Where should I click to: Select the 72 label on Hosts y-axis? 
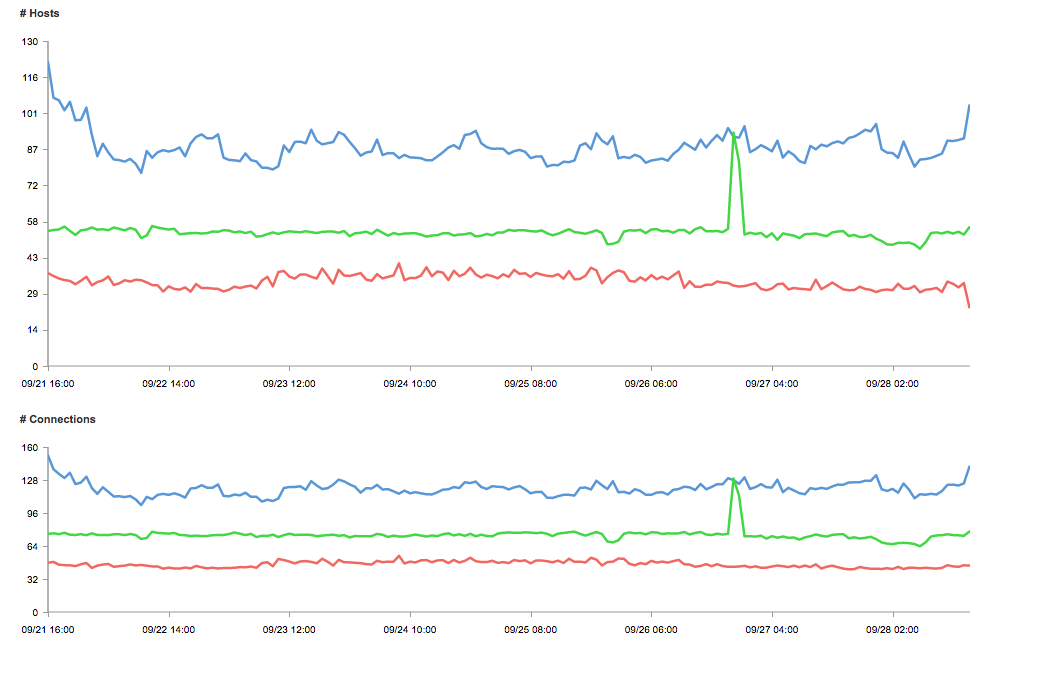[33, 186]
